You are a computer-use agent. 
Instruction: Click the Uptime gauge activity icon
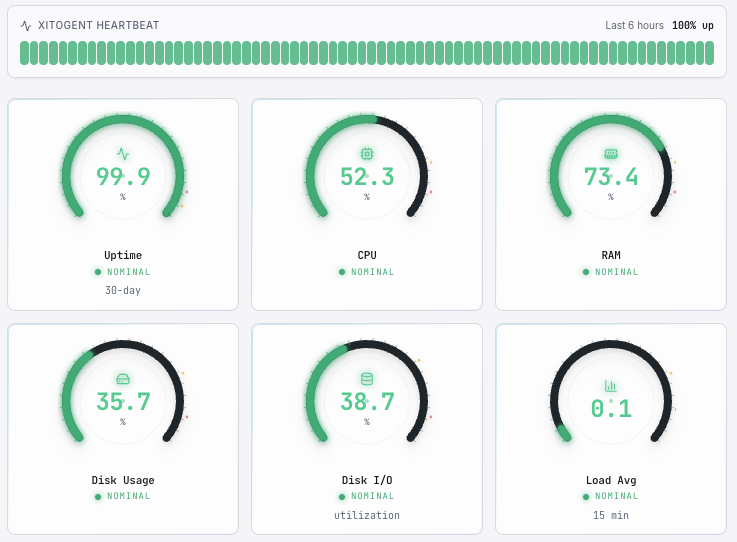click(123, 154)
